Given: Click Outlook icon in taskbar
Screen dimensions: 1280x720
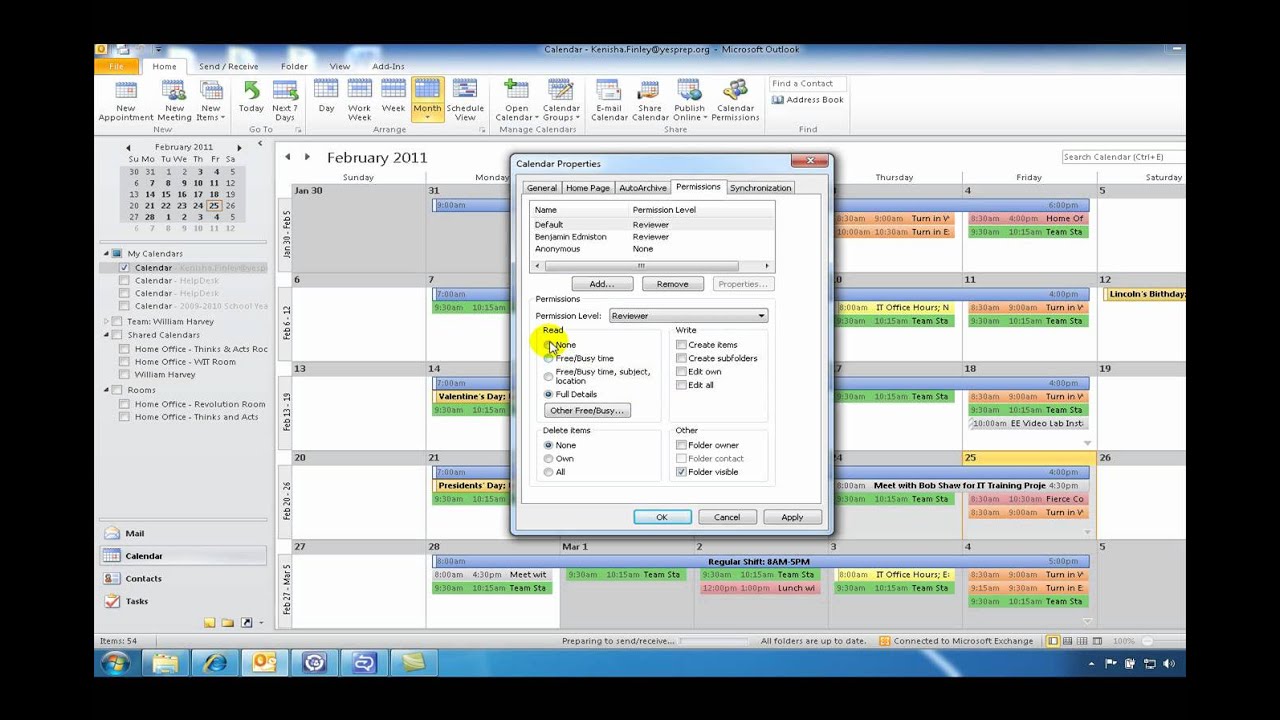Looking at the screenshot, I should point(265,663).
